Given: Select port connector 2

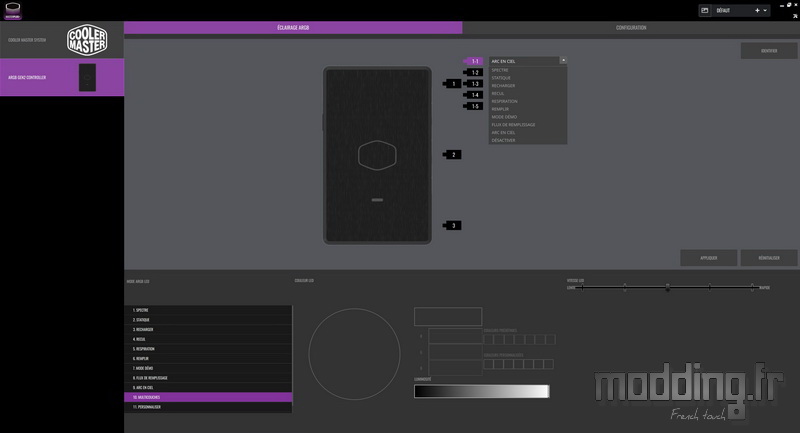Looking at the screenshot, I should point(453,155).
